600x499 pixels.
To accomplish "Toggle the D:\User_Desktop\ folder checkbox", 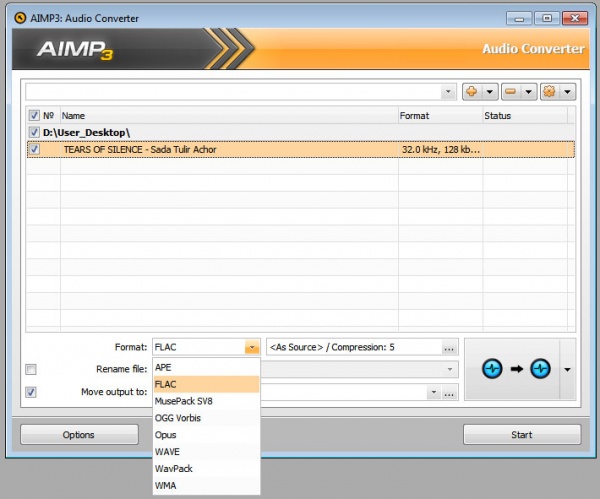I will pos(34,132).
